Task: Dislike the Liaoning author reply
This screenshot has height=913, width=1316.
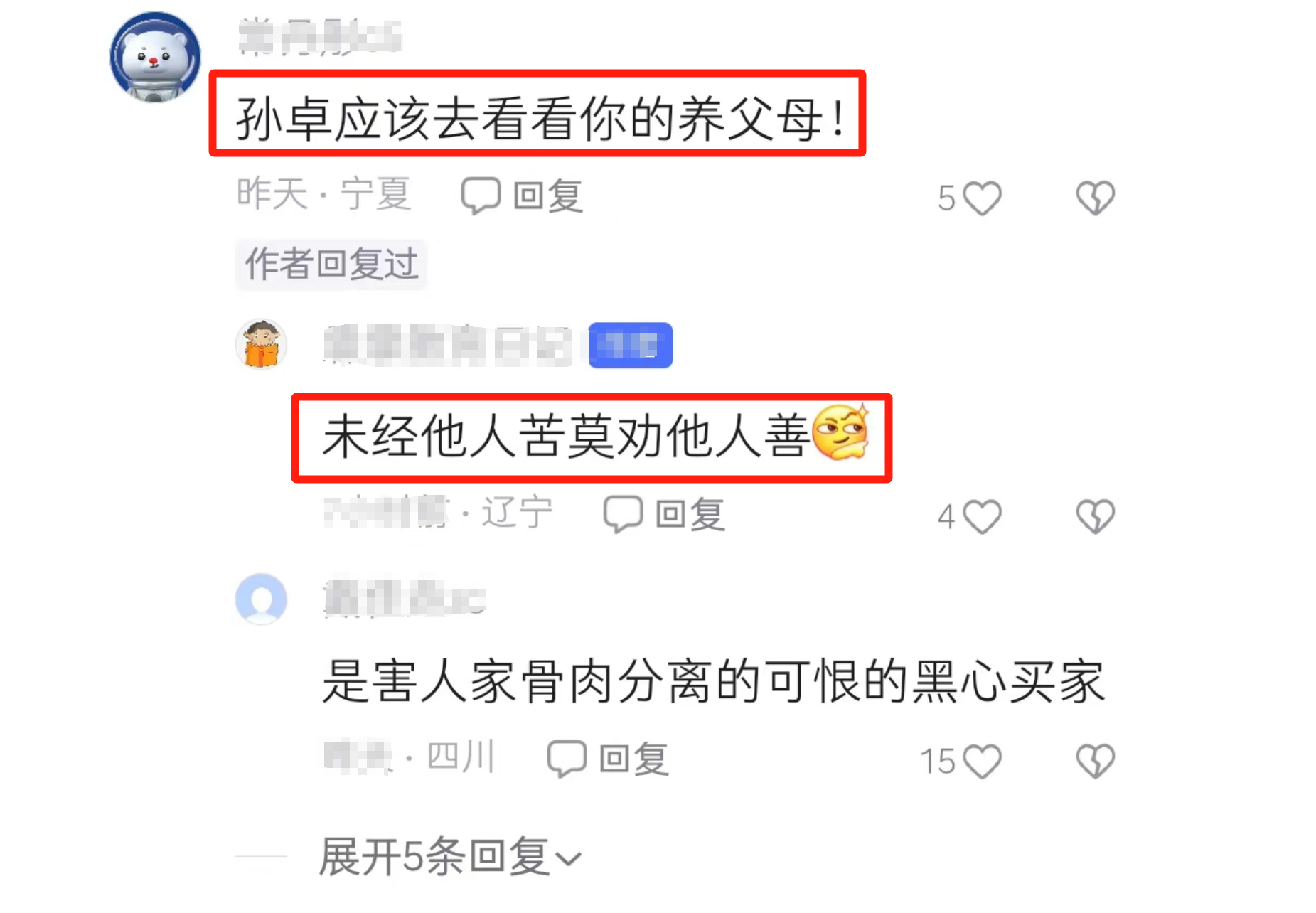Action: click(1095, 517)
